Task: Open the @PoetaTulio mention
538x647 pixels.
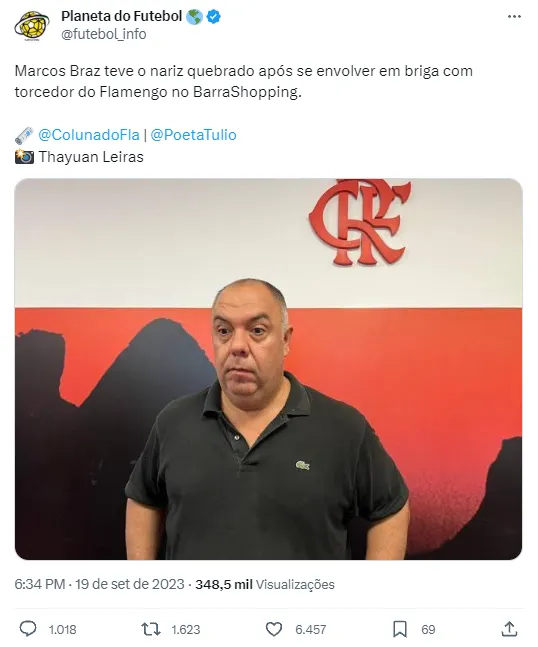Action: coord(193,135)
